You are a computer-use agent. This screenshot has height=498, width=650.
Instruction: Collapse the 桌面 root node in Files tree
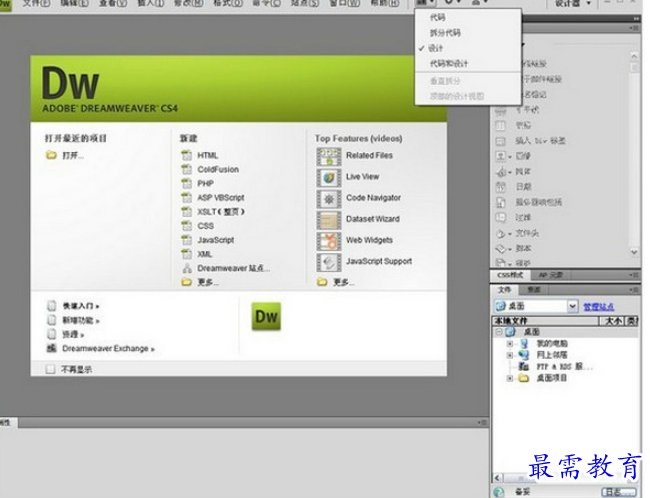[499, 332]
